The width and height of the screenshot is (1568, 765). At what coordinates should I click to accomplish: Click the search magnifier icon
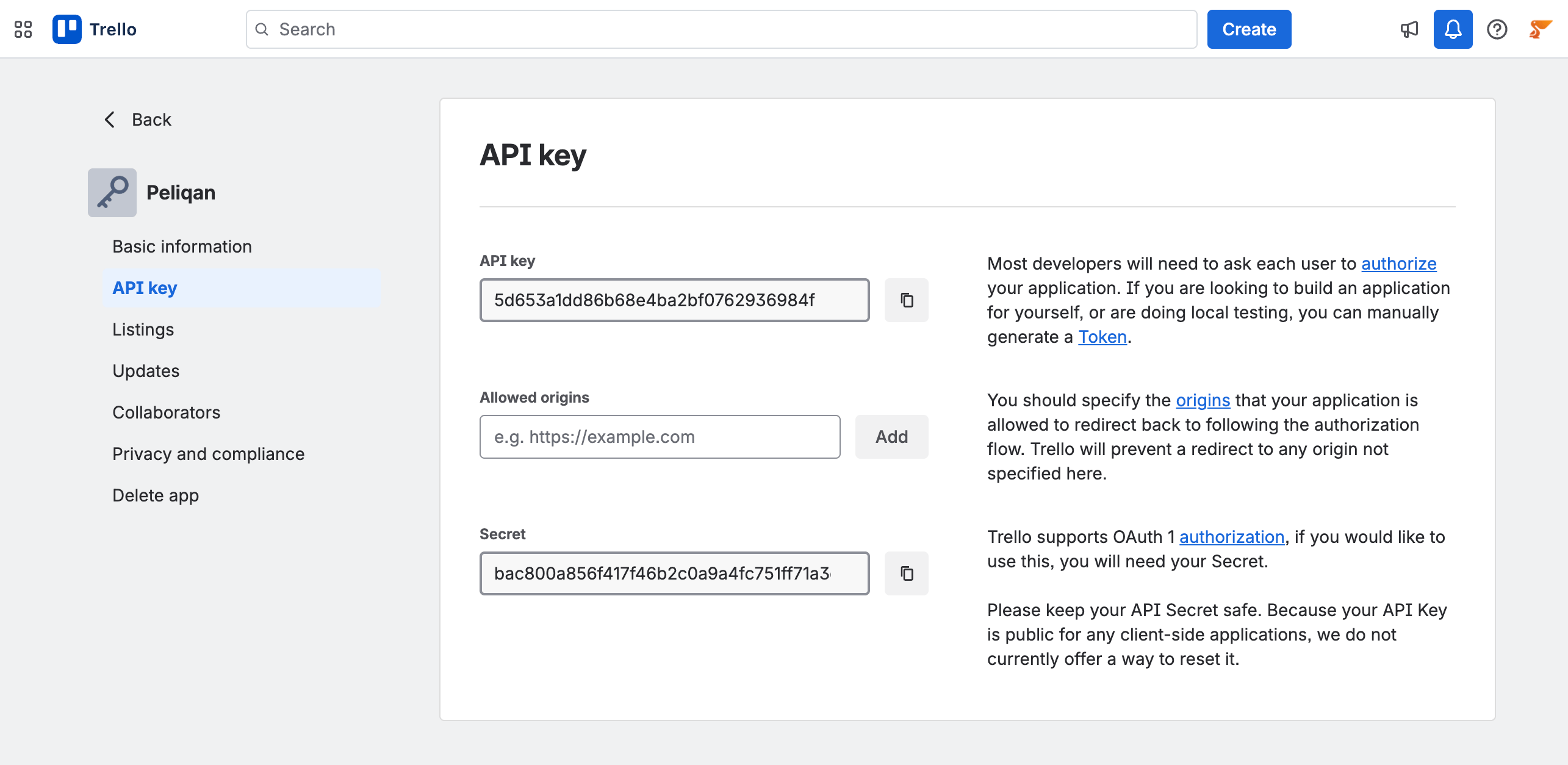click(x=262, y=29)
